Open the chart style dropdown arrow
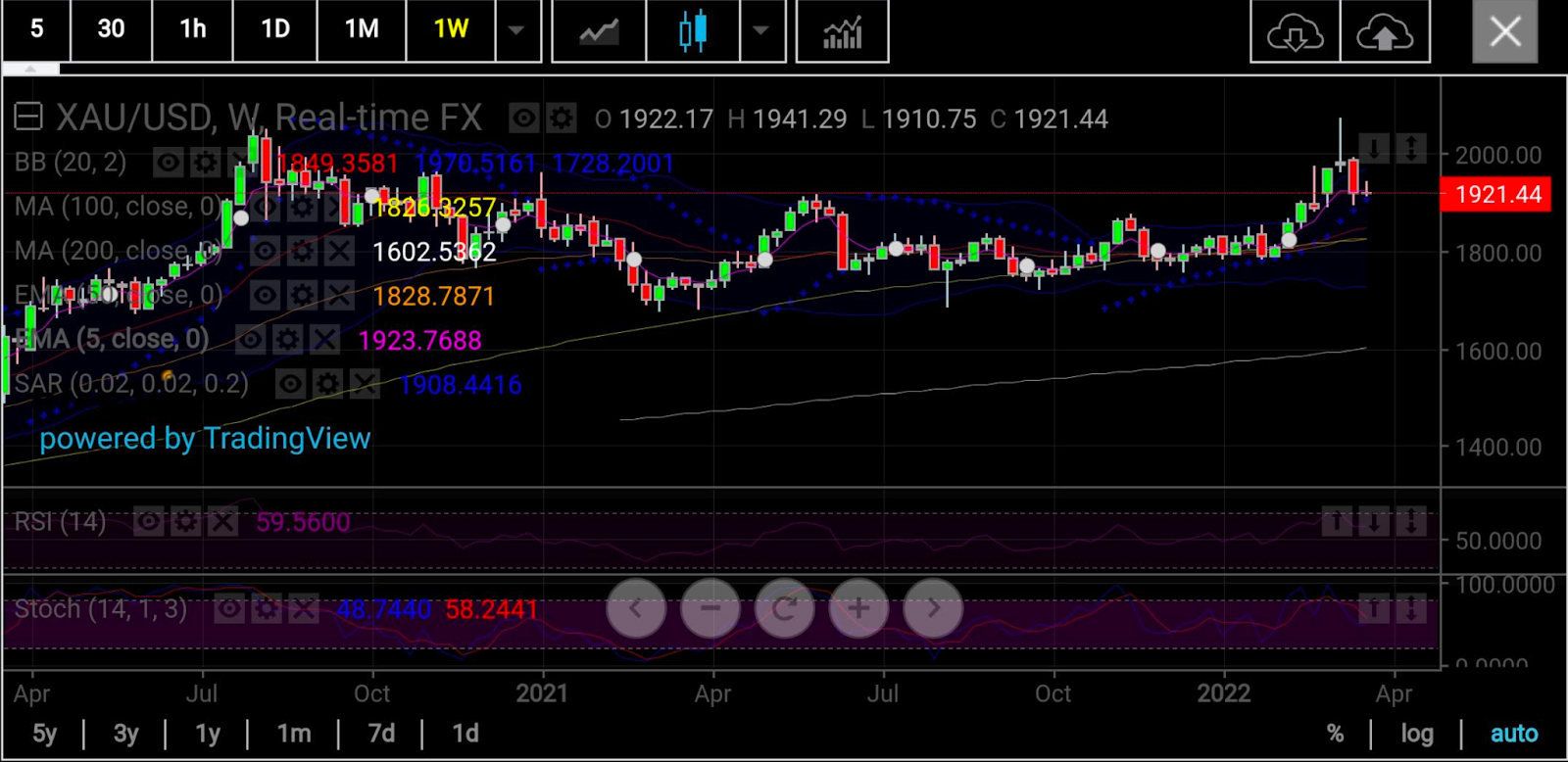 (x=760, y=31)
